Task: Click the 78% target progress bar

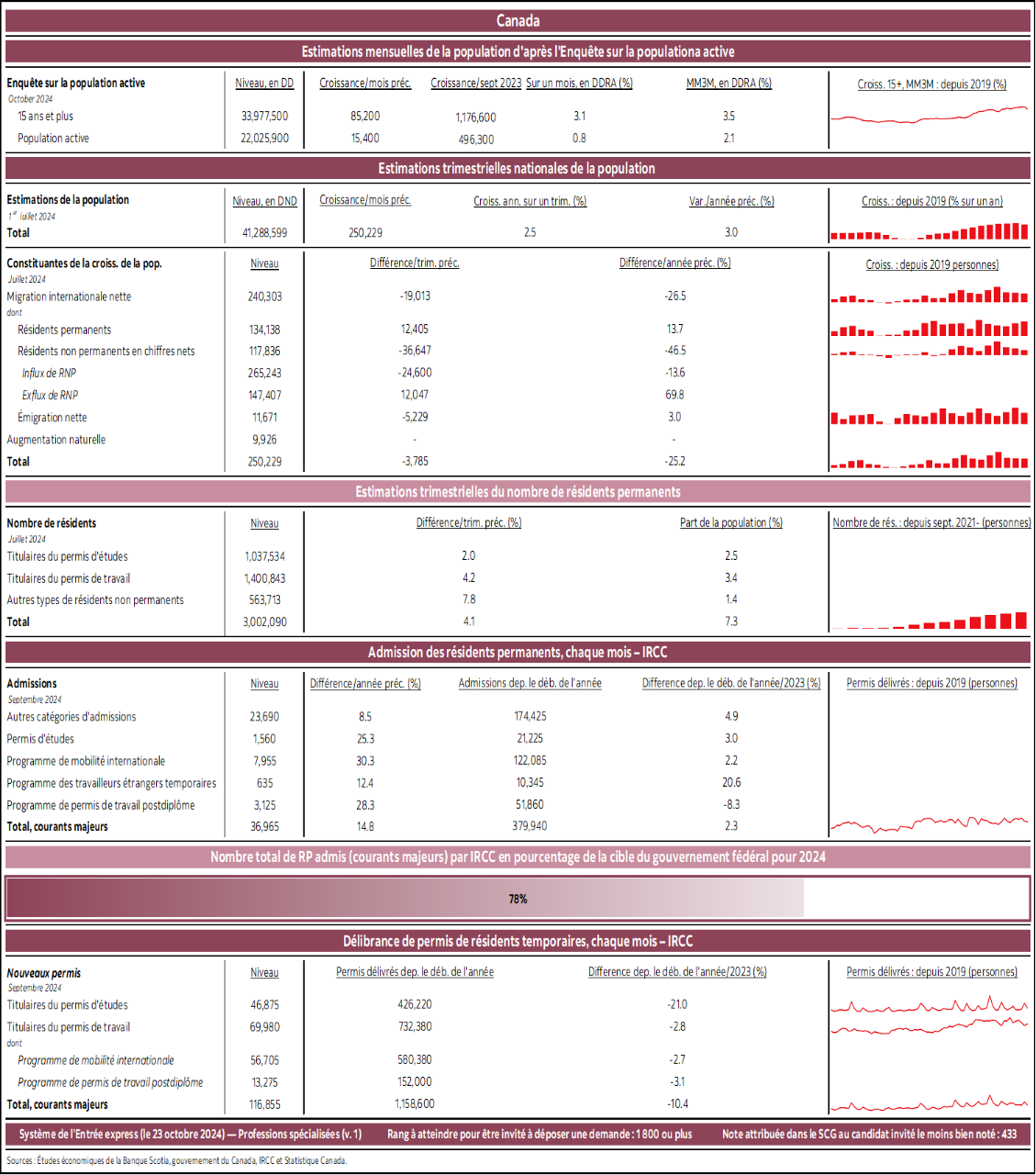Action: coord(518,899)
